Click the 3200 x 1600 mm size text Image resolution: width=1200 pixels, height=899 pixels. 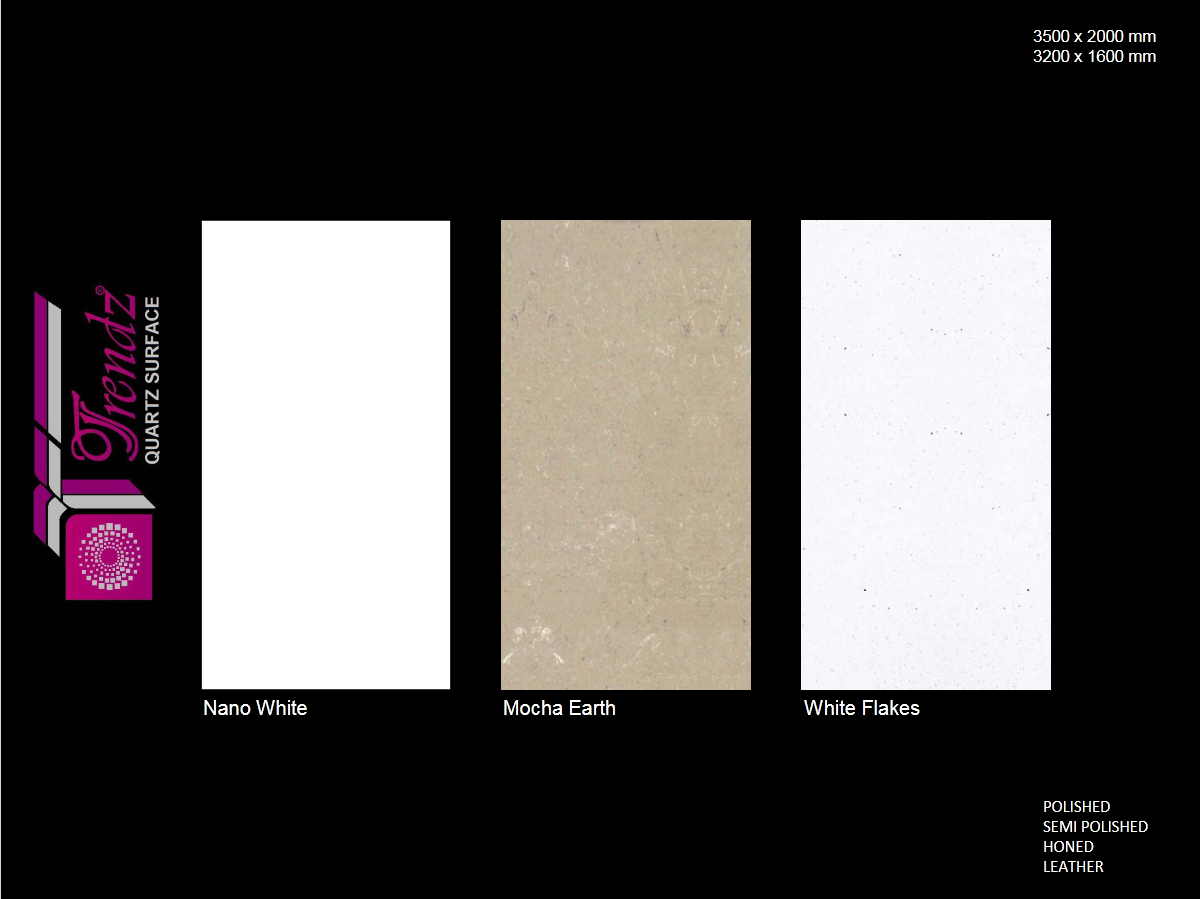coord(1094,57)
